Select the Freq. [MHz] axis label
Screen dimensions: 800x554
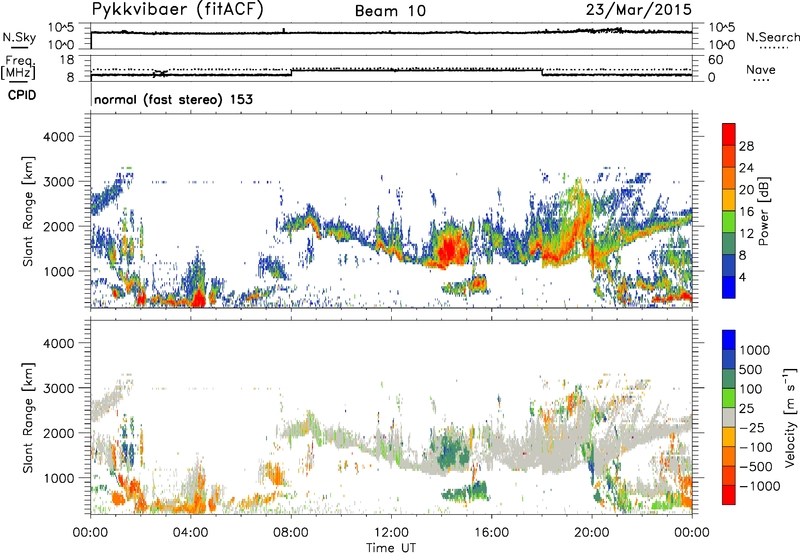pyautogui.click(x=18, y=68)
